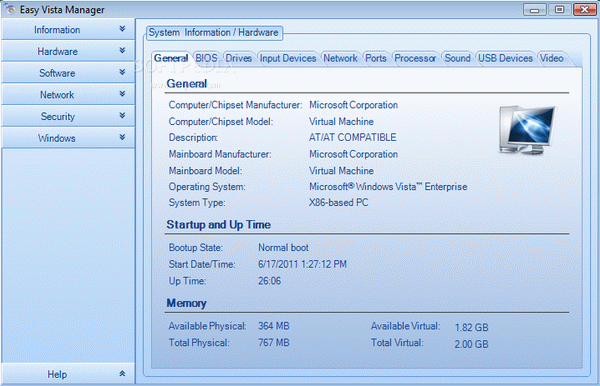Expand the Windows section chevron
600x386 pixels.
point(122,137)
